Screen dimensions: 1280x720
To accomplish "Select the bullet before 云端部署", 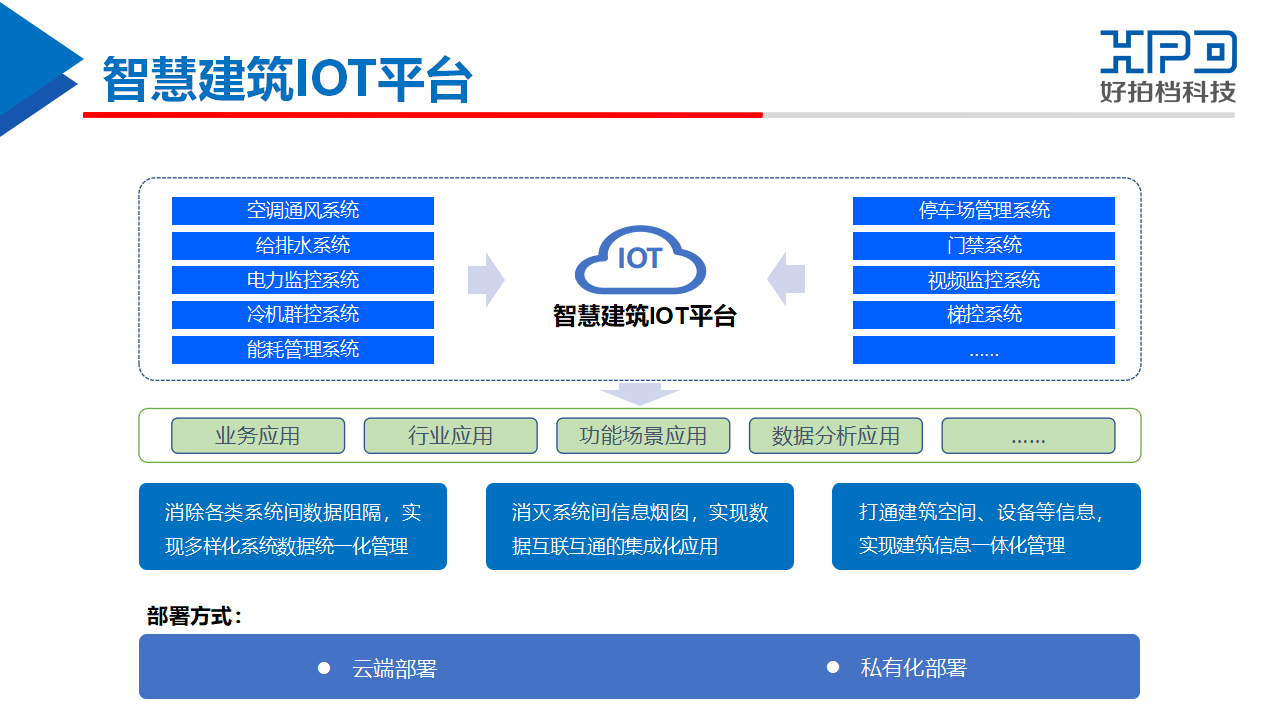I will click(x=324, y=668).
